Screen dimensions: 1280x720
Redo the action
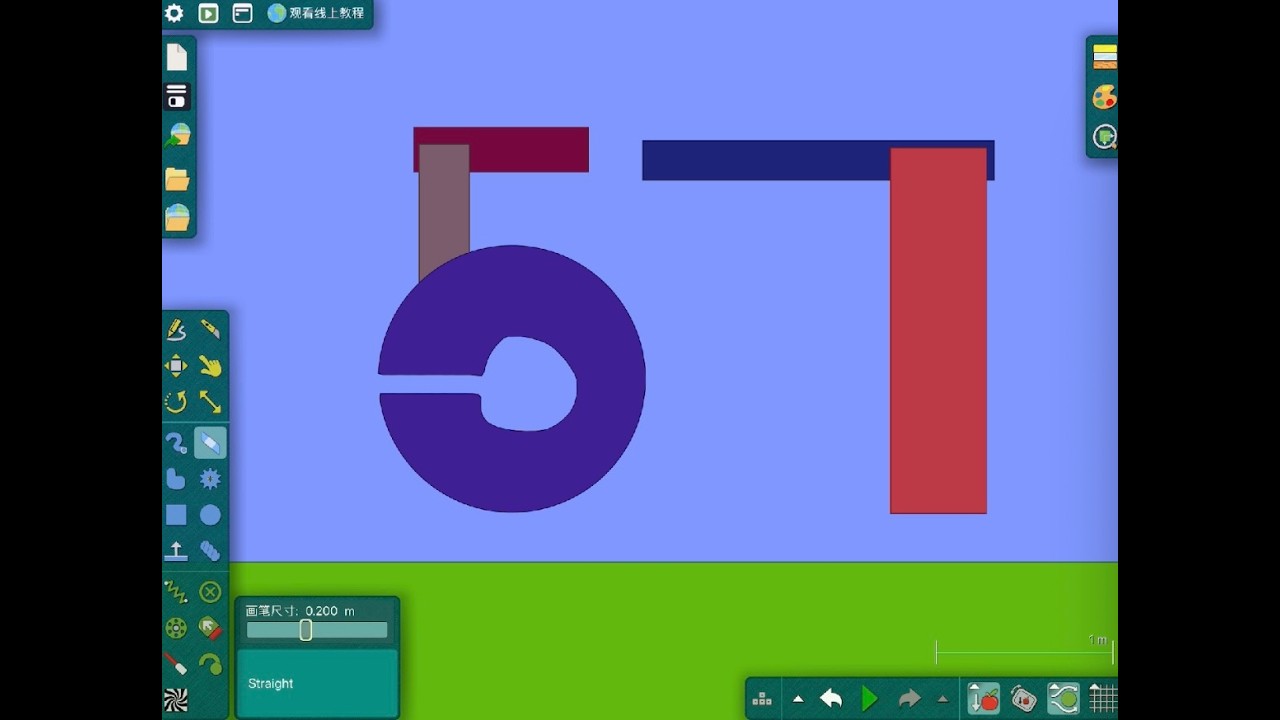coord(909,699)
